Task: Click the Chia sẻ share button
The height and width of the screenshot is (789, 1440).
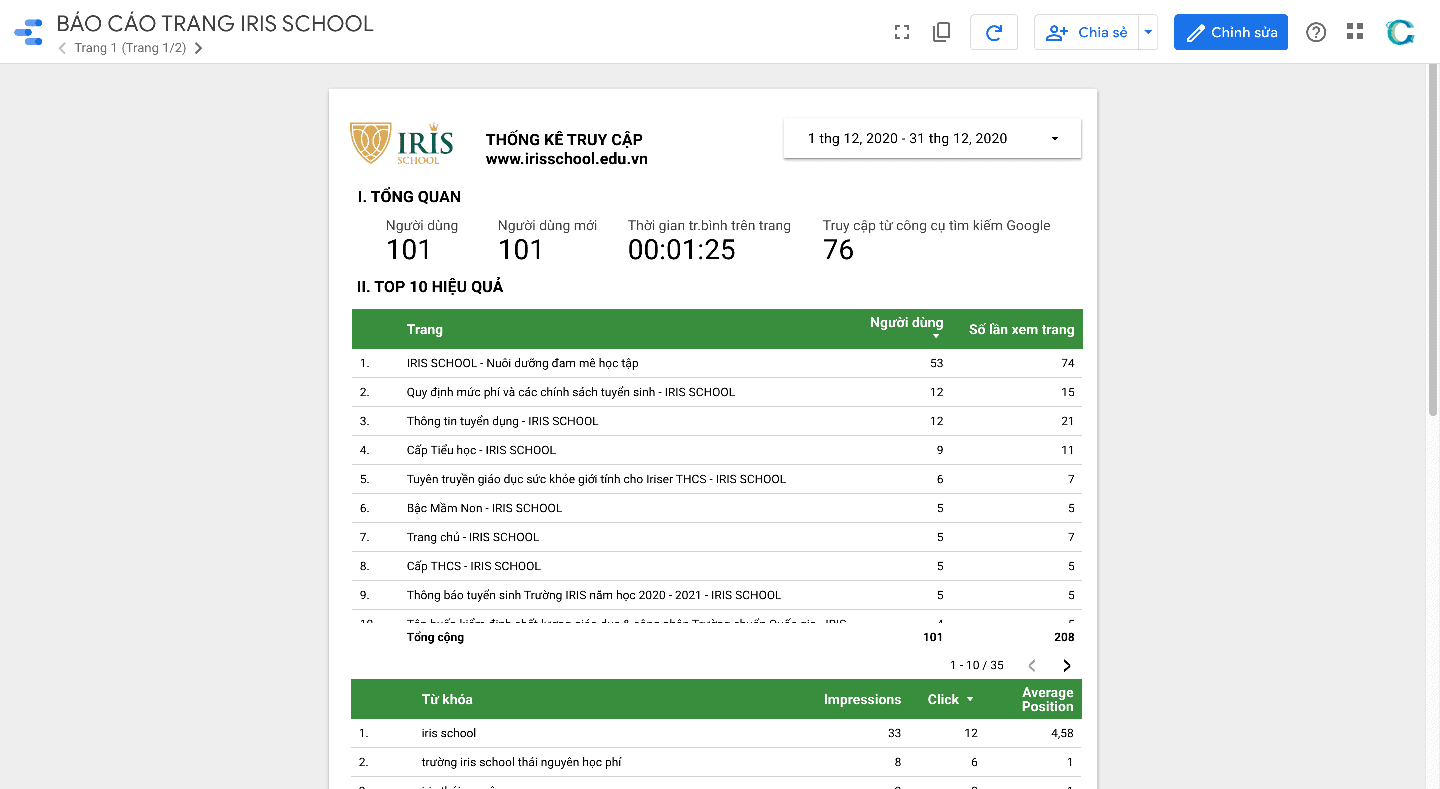Action: [1086, 32]
